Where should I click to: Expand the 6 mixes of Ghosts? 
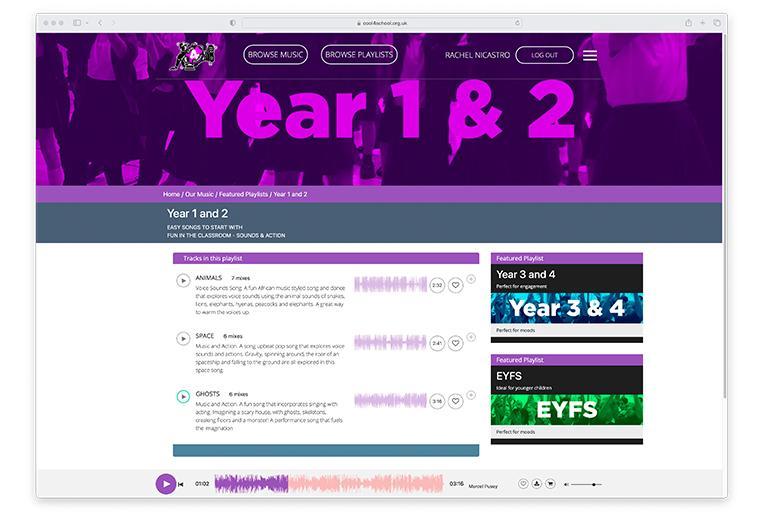coord(239,394)
